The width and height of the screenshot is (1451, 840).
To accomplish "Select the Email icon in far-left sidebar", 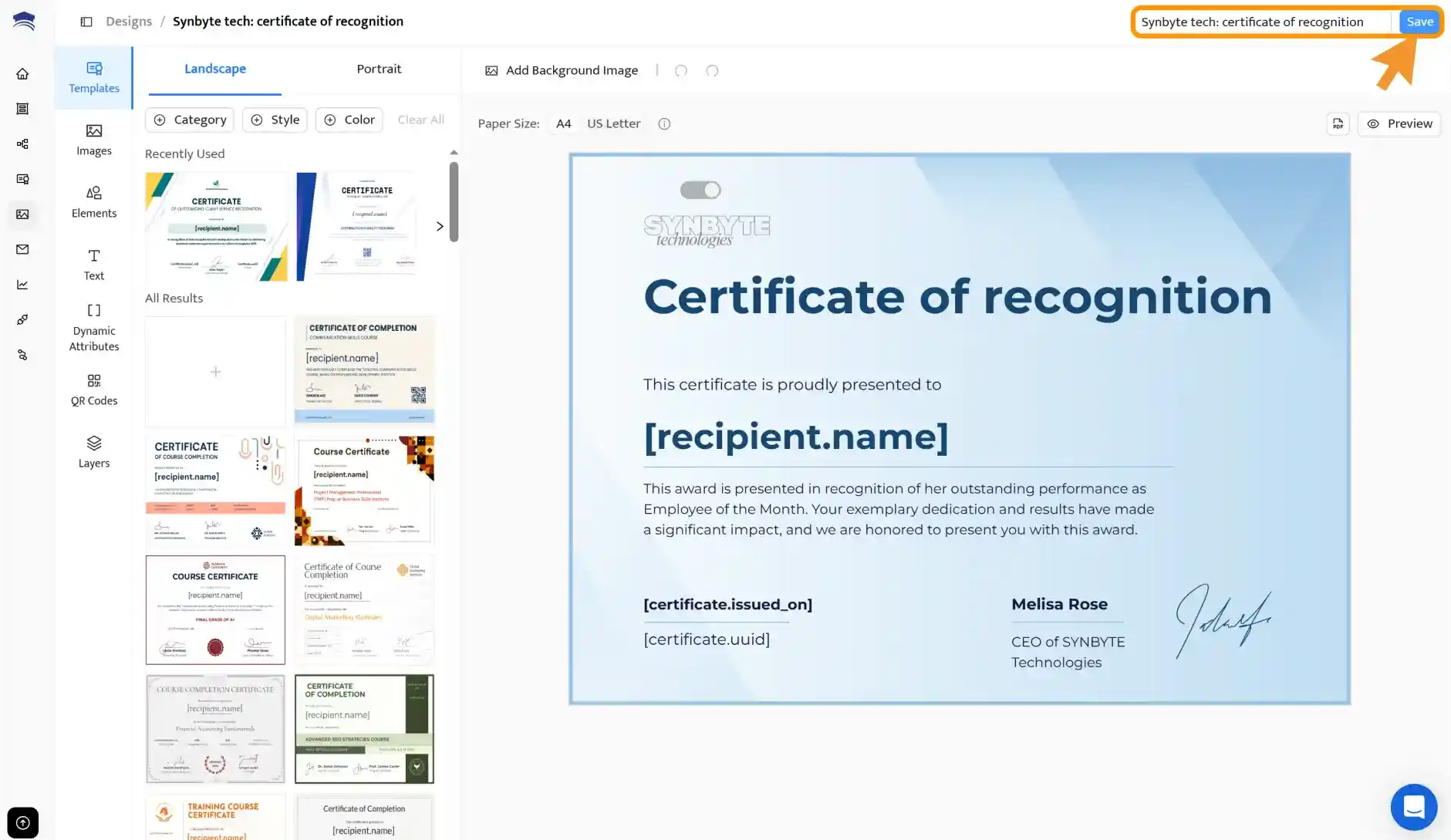I will [x=23, y=249].
